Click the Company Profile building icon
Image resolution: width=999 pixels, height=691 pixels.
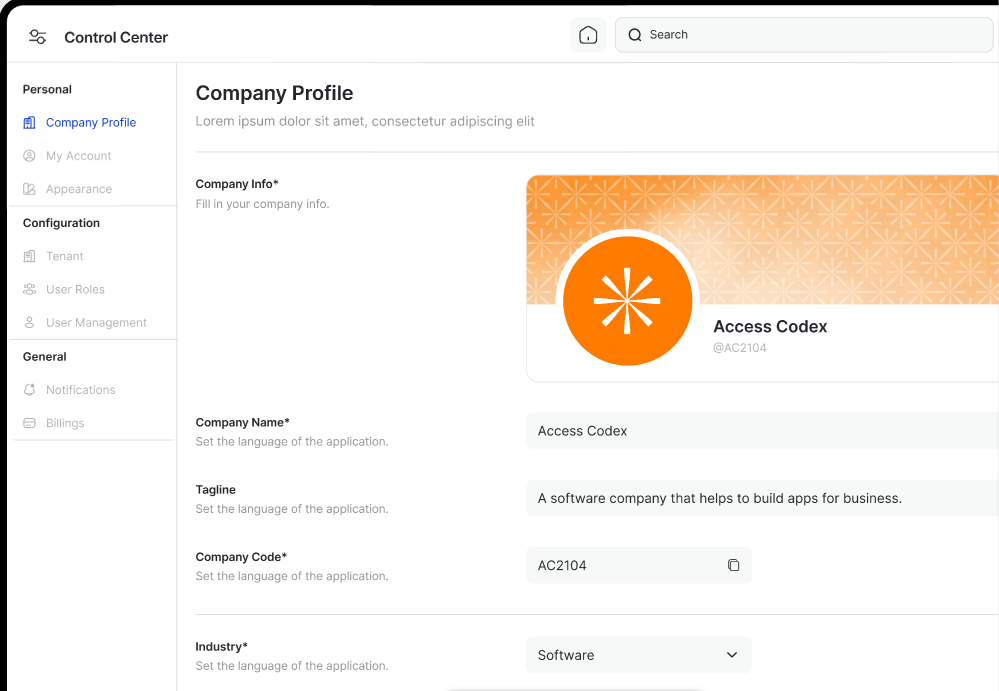(30, 122)
